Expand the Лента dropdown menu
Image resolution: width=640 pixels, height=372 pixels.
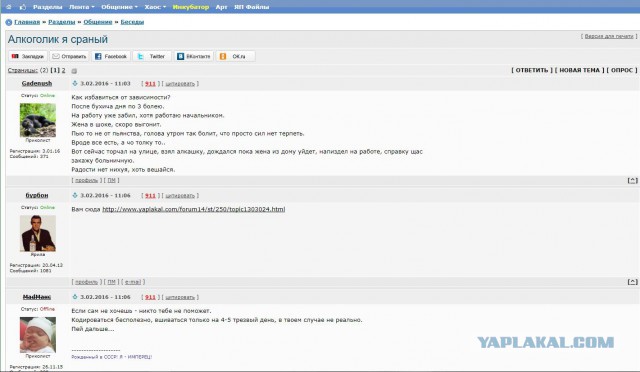point(81,7)
